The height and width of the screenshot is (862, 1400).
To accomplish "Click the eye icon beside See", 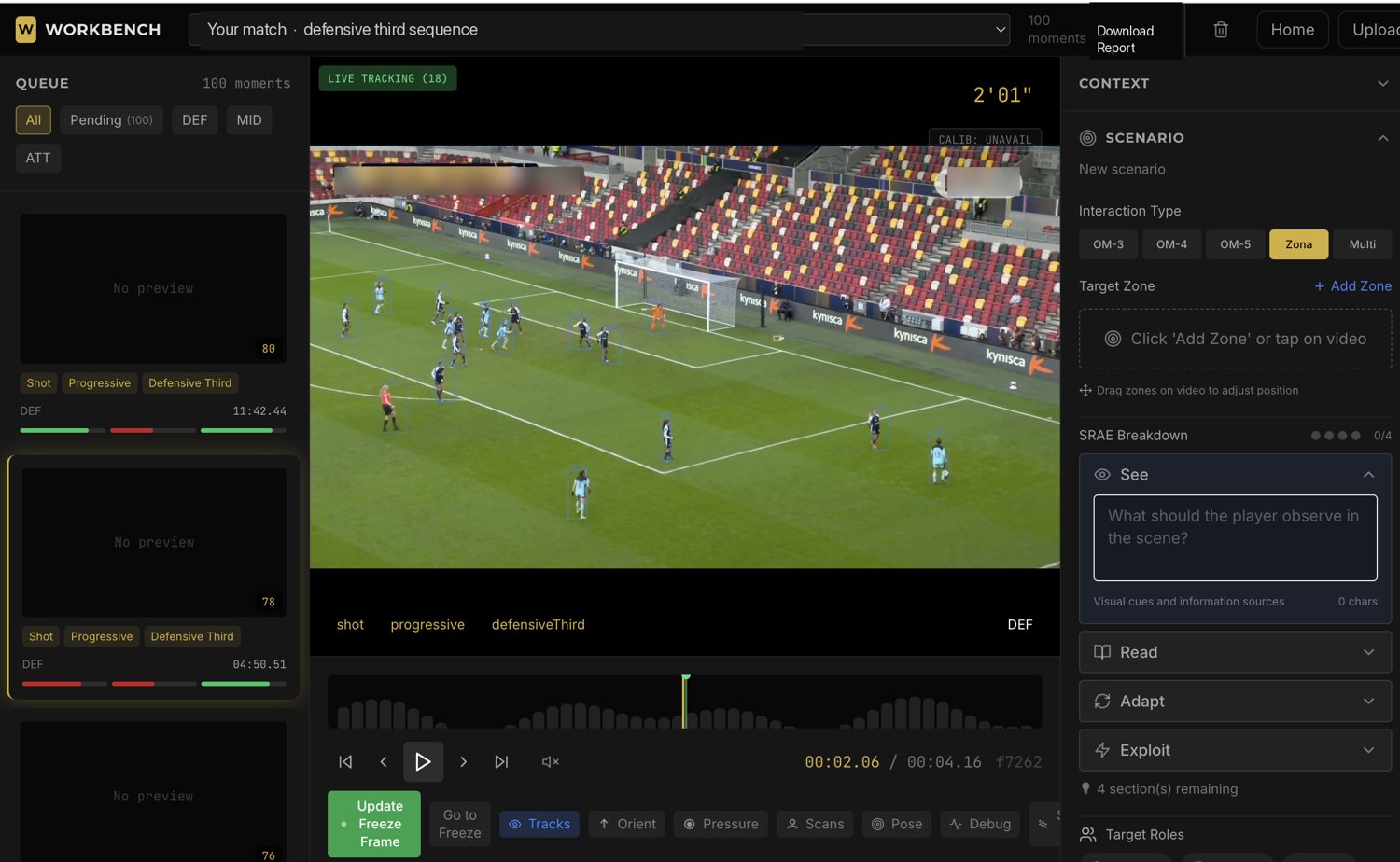I will (x=1102, y=475).
